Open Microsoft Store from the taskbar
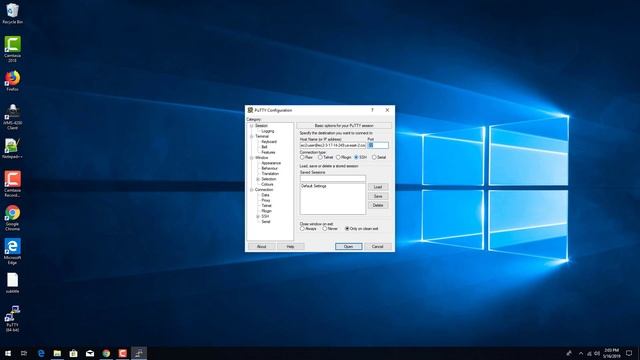640x360 pixels. pyautogui.click(x=73, y=353)
